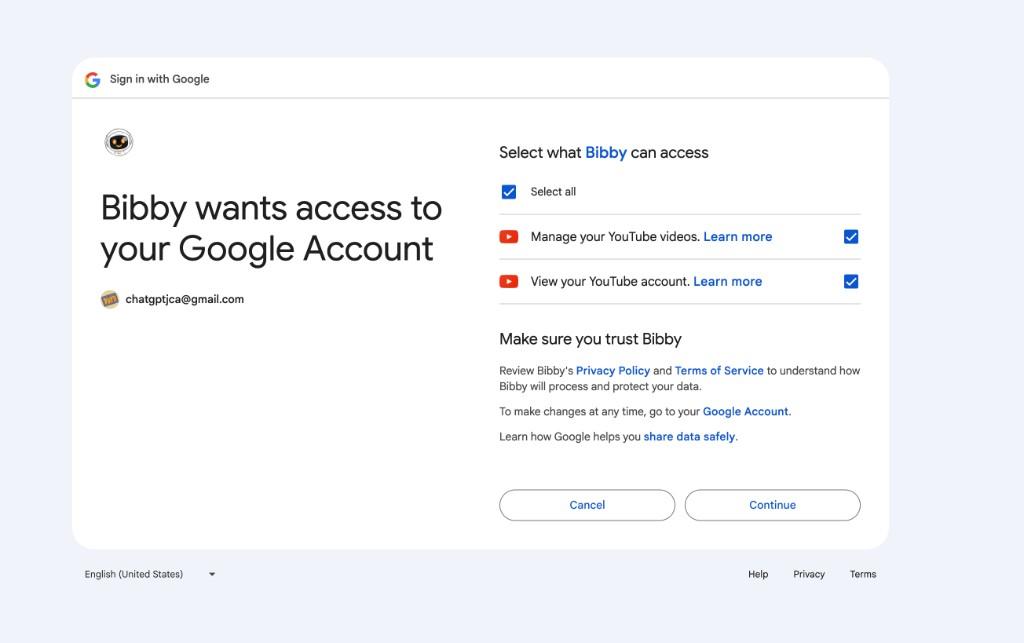
Task: Toggle the Select all checkbox
Action: [x=509, y=191]
